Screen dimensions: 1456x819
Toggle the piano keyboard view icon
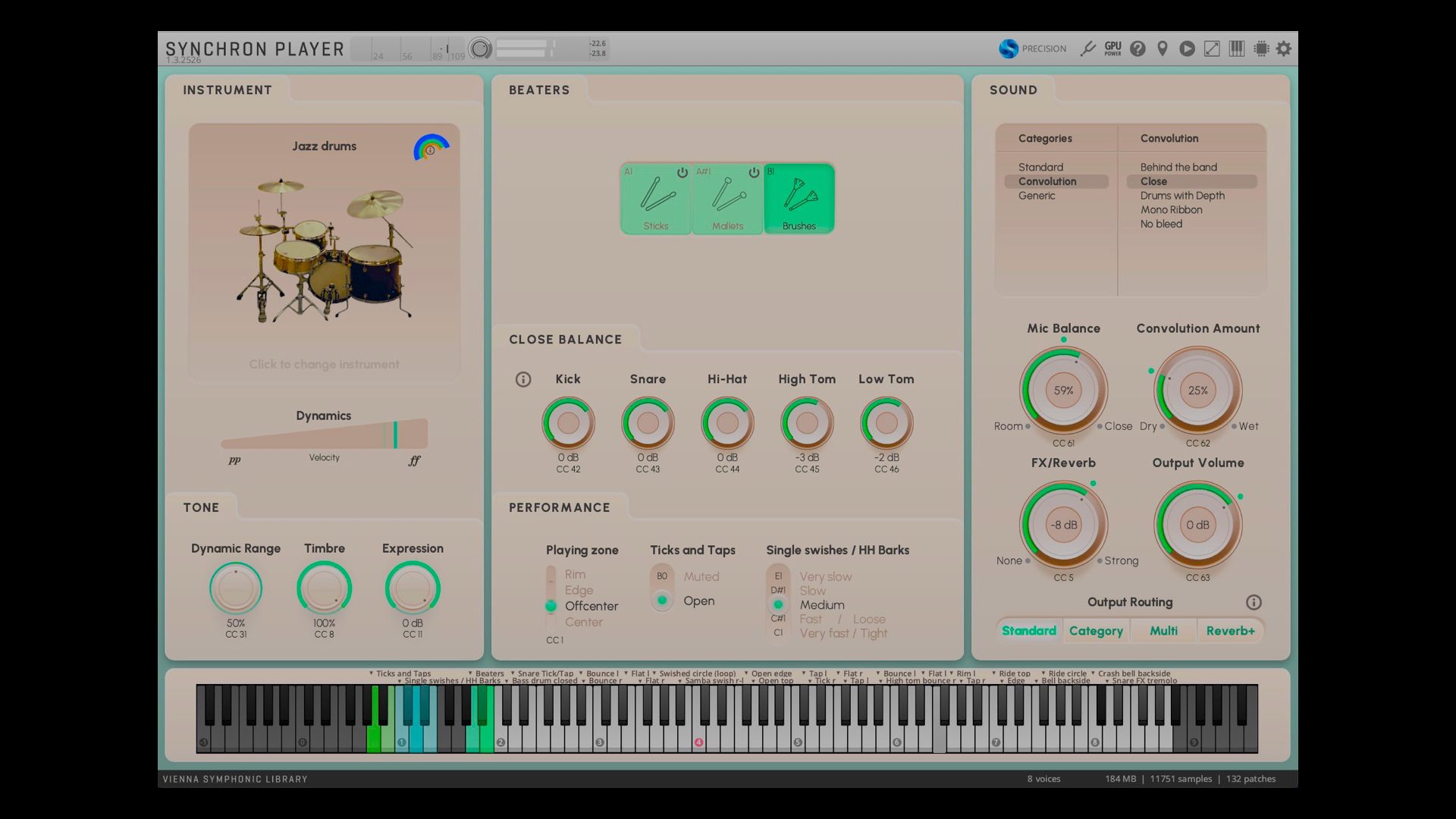[x=1237, y=49]
